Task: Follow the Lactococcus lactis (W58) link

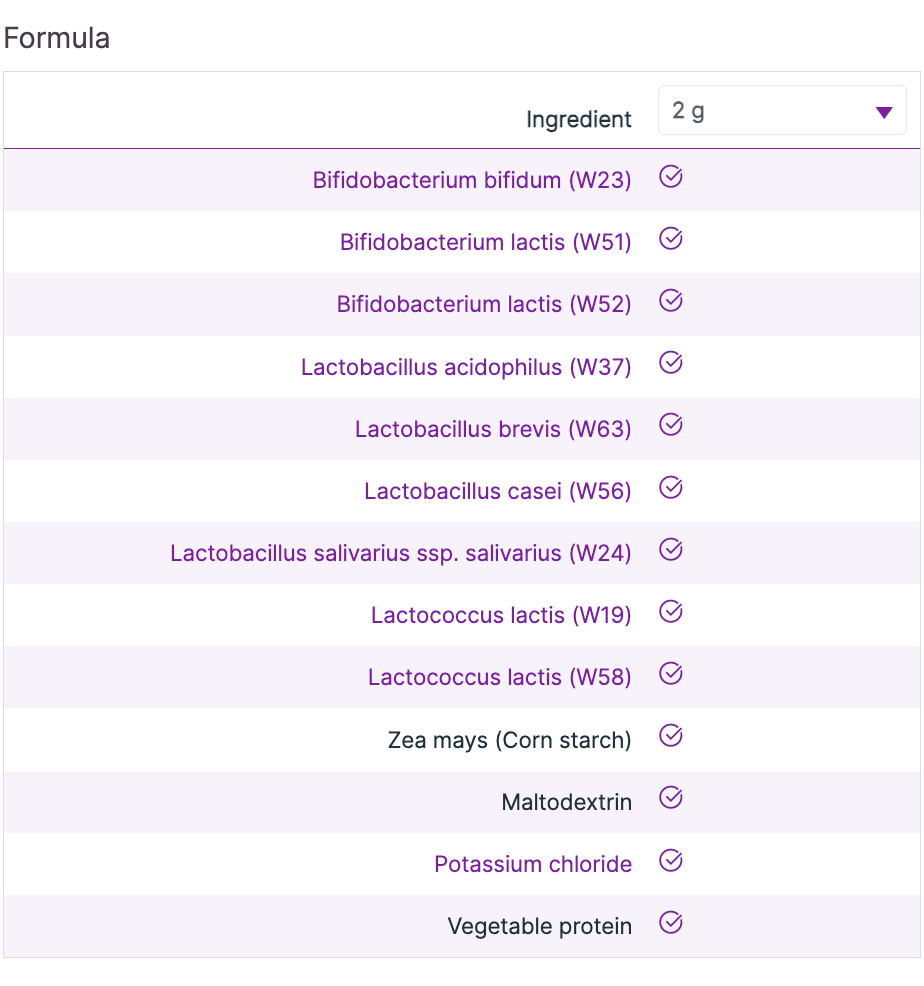Action: [500, 678]
